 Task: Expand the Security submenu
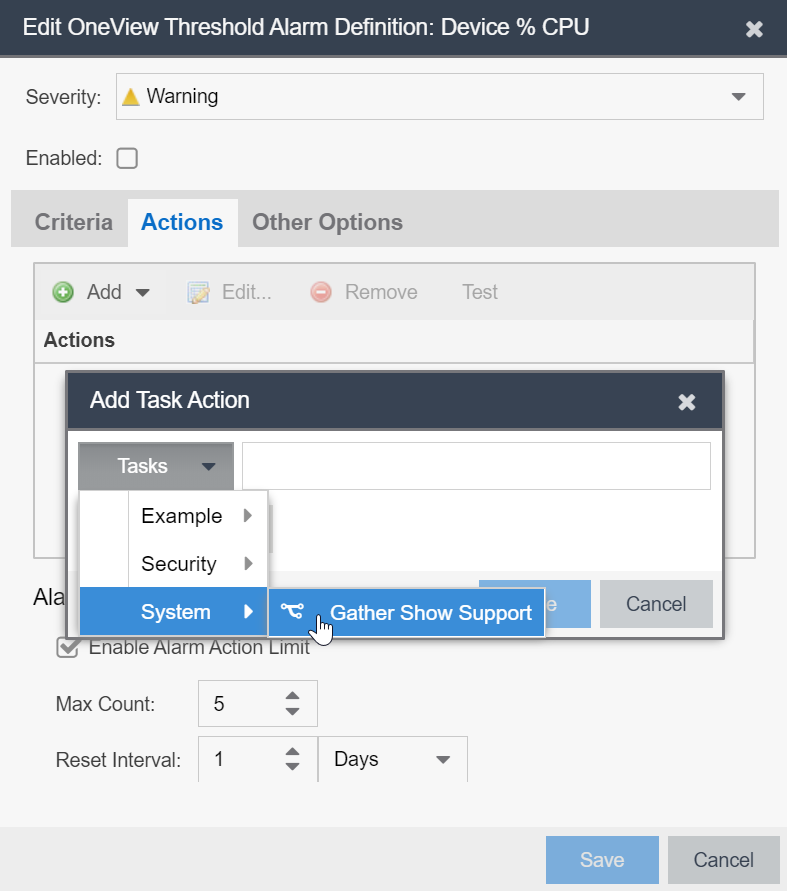195,564
